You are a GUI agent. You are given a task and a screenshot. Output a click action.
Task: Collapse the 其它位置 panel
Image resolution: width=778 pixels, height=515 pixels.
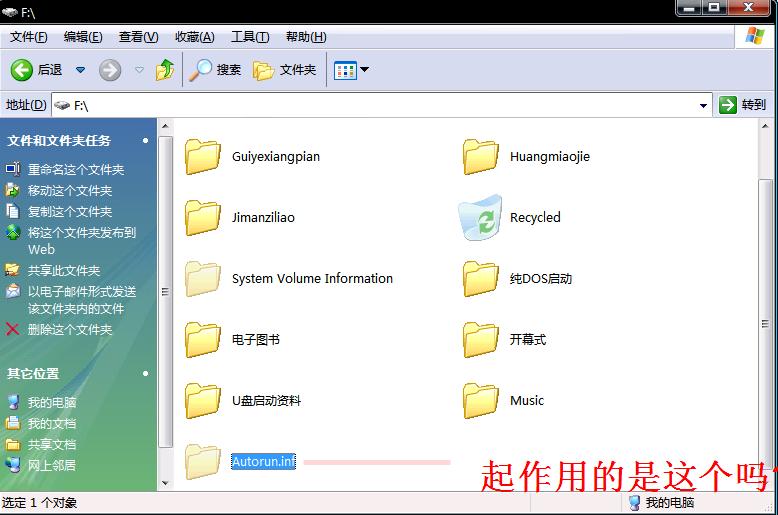click(x=145, y=374)
